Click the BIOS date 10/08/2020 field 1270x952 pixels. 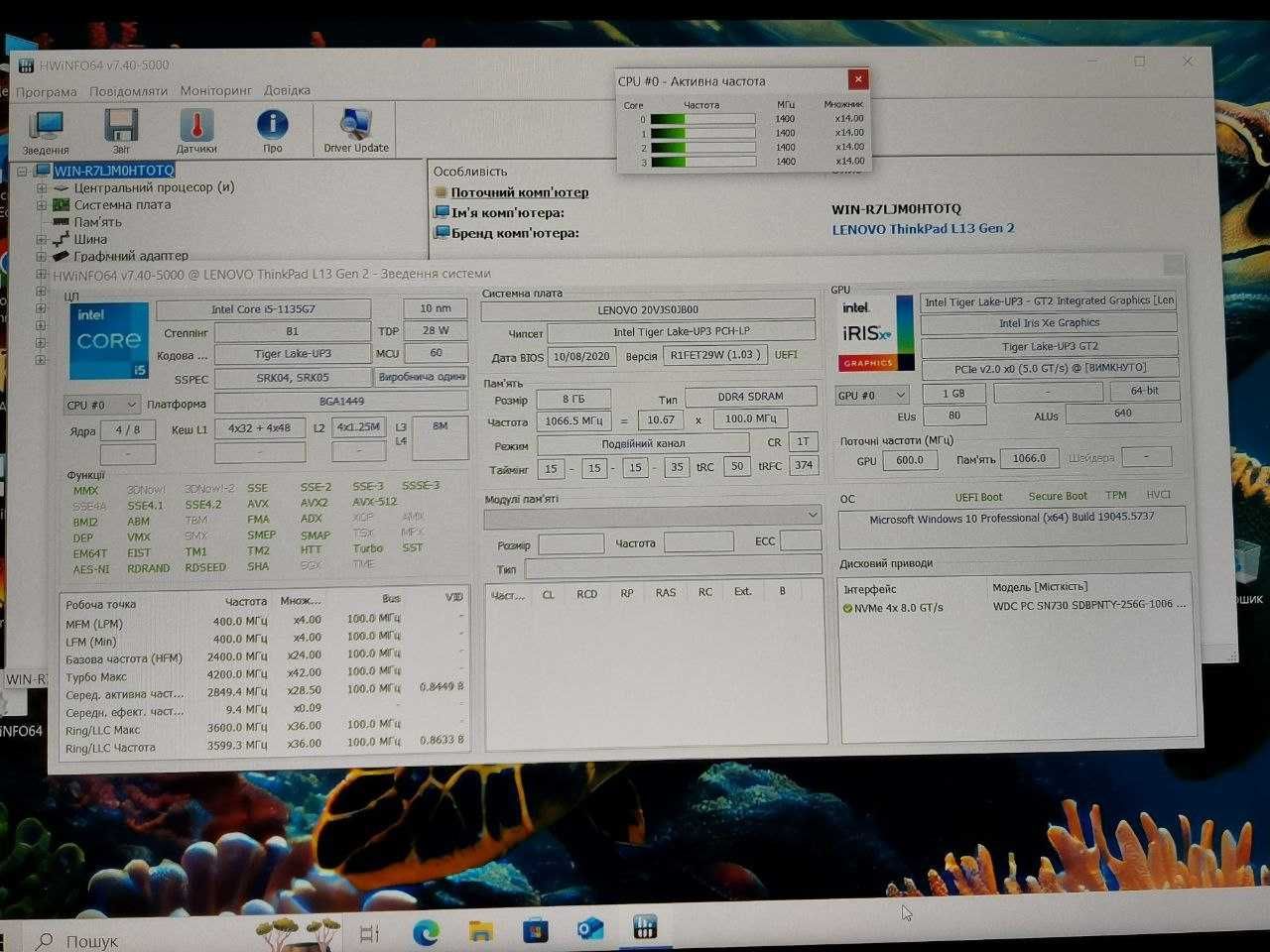tap(581, 356)
